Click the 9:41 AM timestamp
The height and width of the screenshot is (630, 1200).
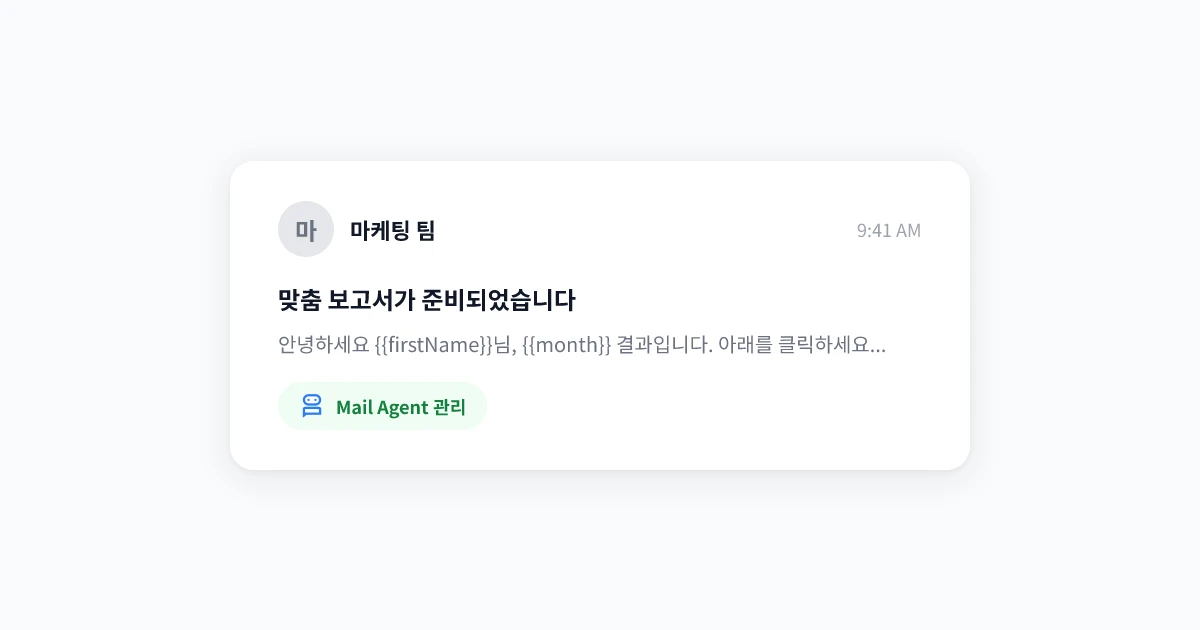[888, 230]
